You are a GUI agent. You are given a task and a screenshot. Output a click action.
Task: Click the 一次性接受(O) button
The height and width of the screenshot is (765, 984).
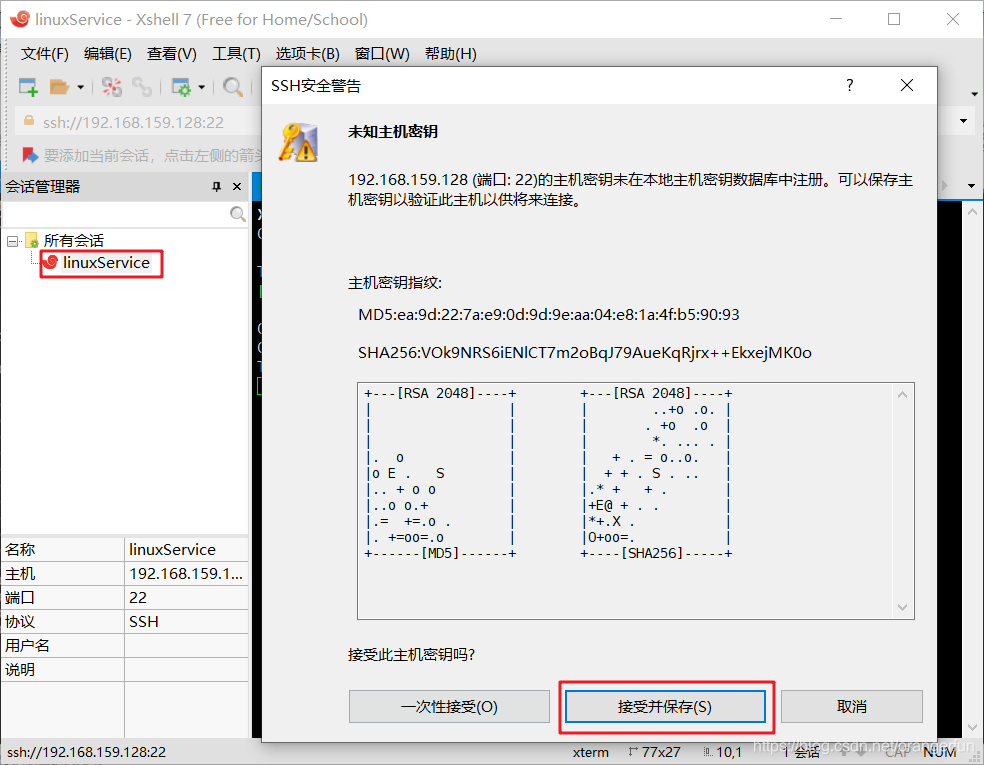[449, 707]
